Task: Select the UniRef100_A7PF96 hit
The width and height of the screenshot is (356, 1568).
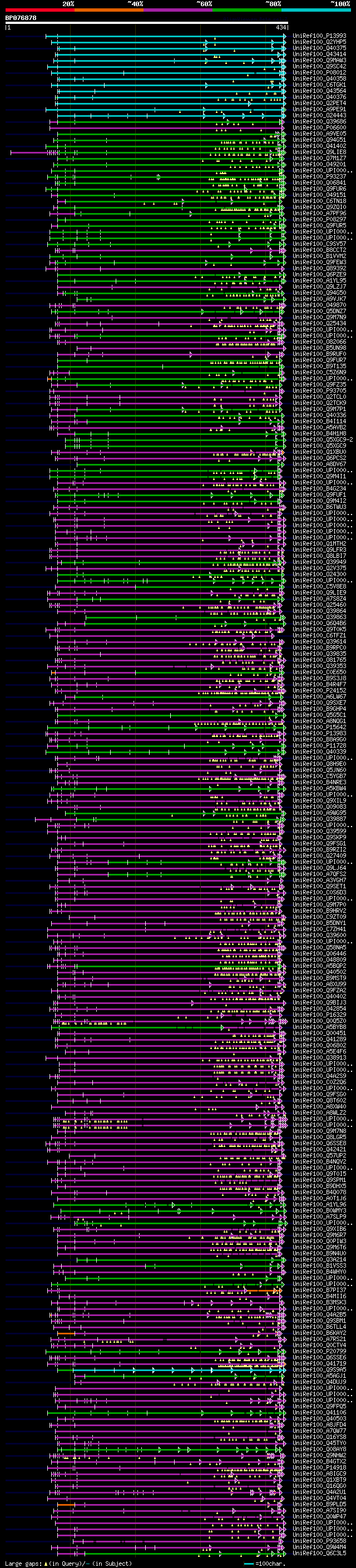Action: click(x=319, y=213)
